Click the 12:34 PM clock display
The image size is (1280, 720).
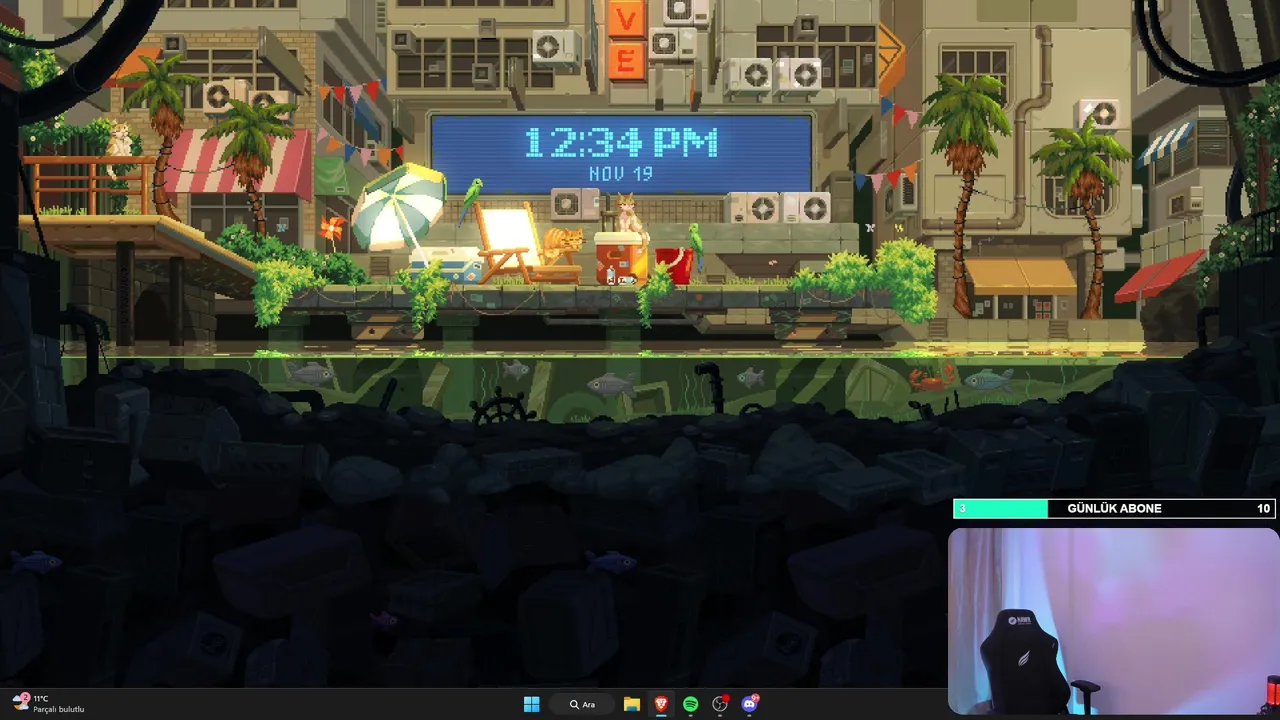pyautogui.click(x=621, y=142)
